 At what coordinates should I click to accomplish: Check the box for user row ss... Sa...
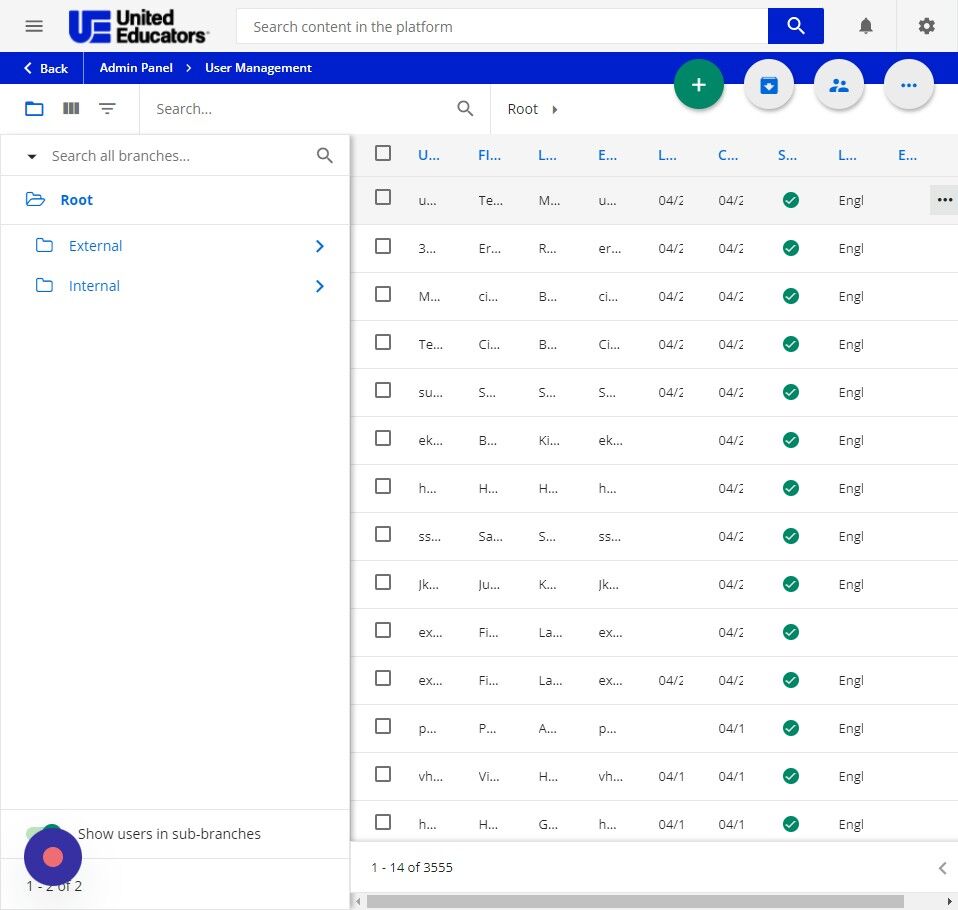tap(382, 534)
